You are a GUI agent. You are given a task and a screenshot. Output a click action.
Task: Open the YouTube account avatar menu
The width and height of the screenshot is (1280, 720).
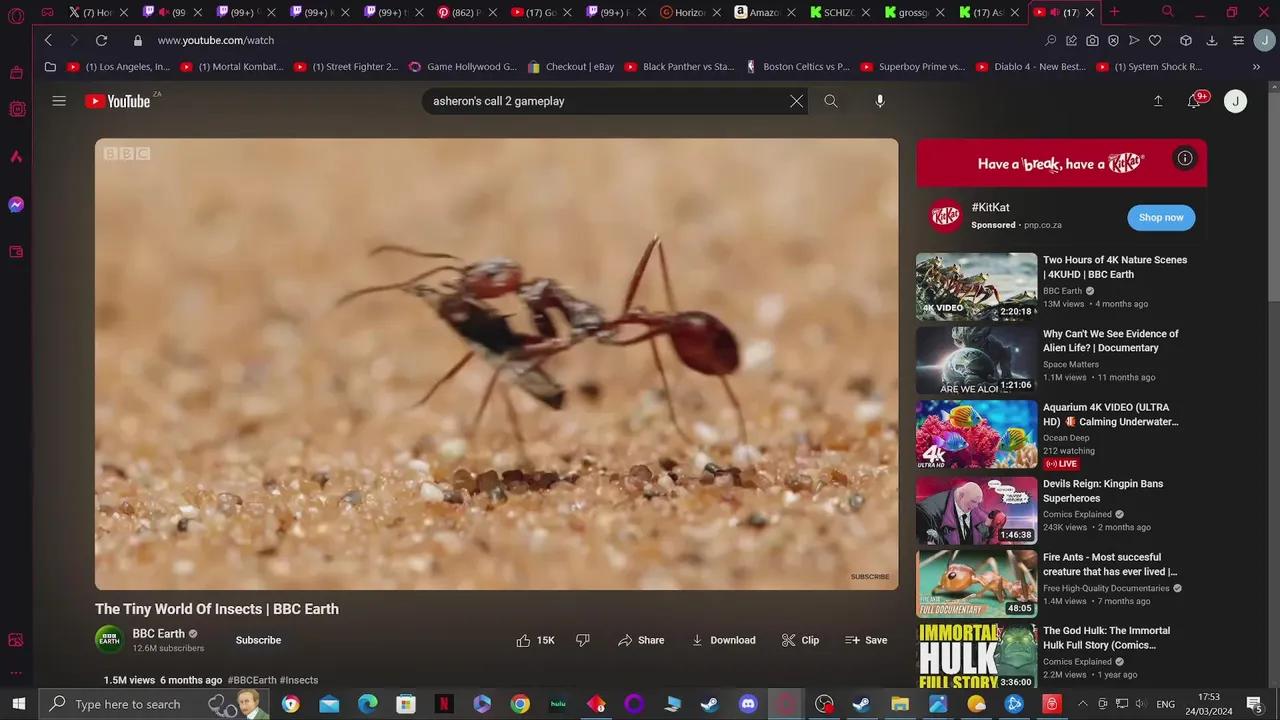click(x=1235, y=101)
